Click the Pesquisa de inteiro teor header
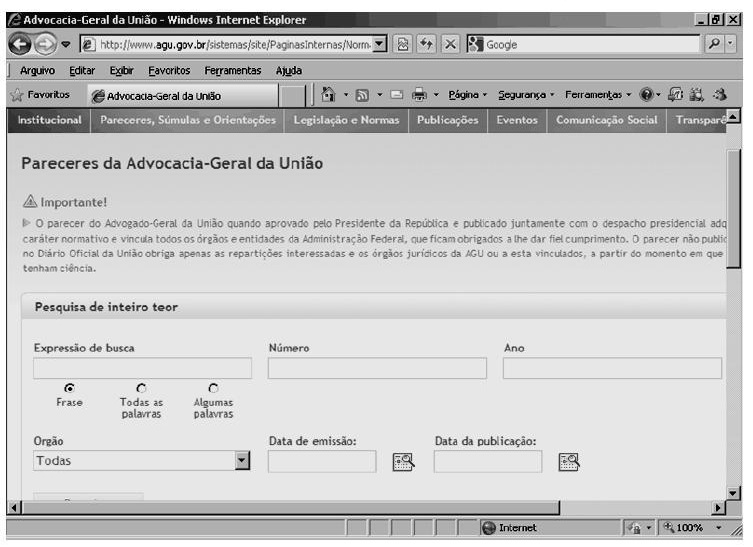 (x=106, y=307)
